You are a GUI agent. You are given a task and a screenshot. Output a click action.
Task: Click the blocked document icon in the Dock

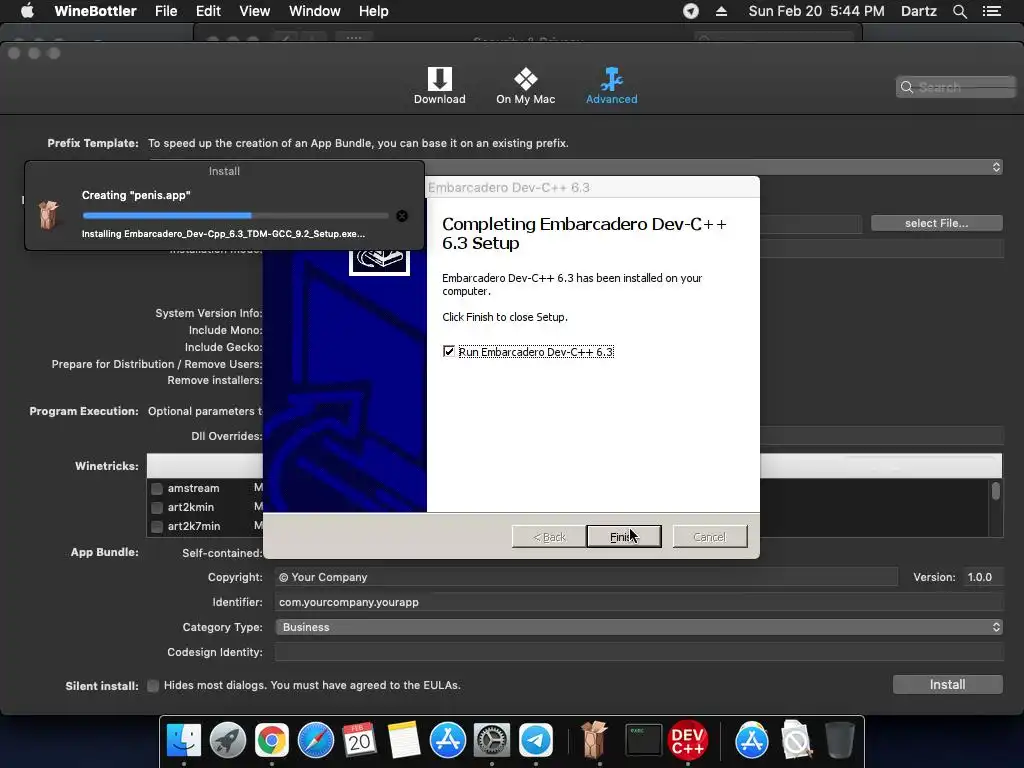point(795,741)
